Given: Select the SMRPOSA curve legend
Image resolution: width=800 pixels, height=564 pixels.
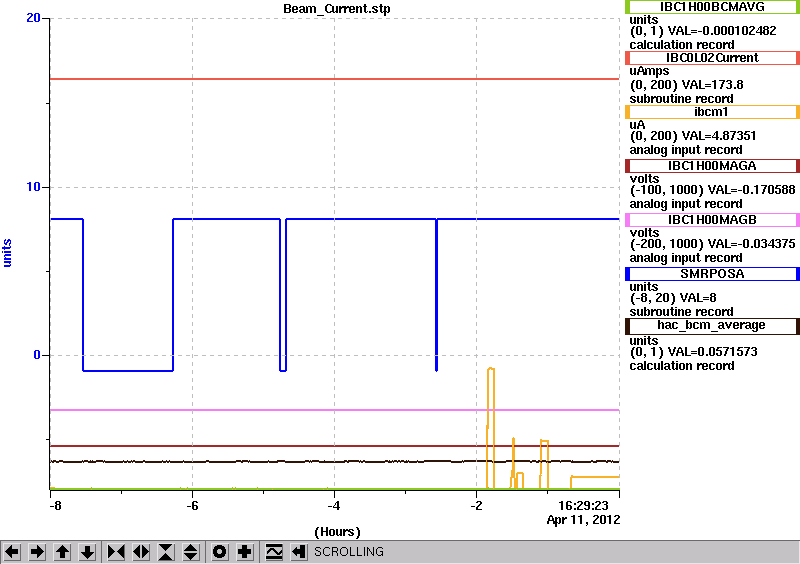Looking at the screenshot, I should (712, 274).
